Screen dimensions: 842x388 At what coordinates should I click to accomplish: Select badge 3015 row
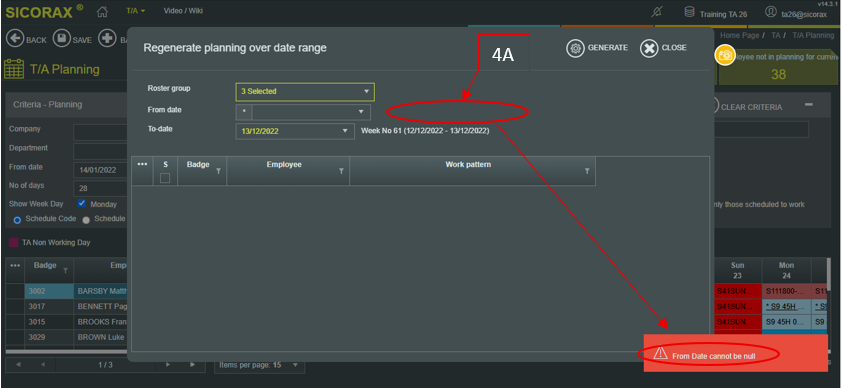point(49,322)
